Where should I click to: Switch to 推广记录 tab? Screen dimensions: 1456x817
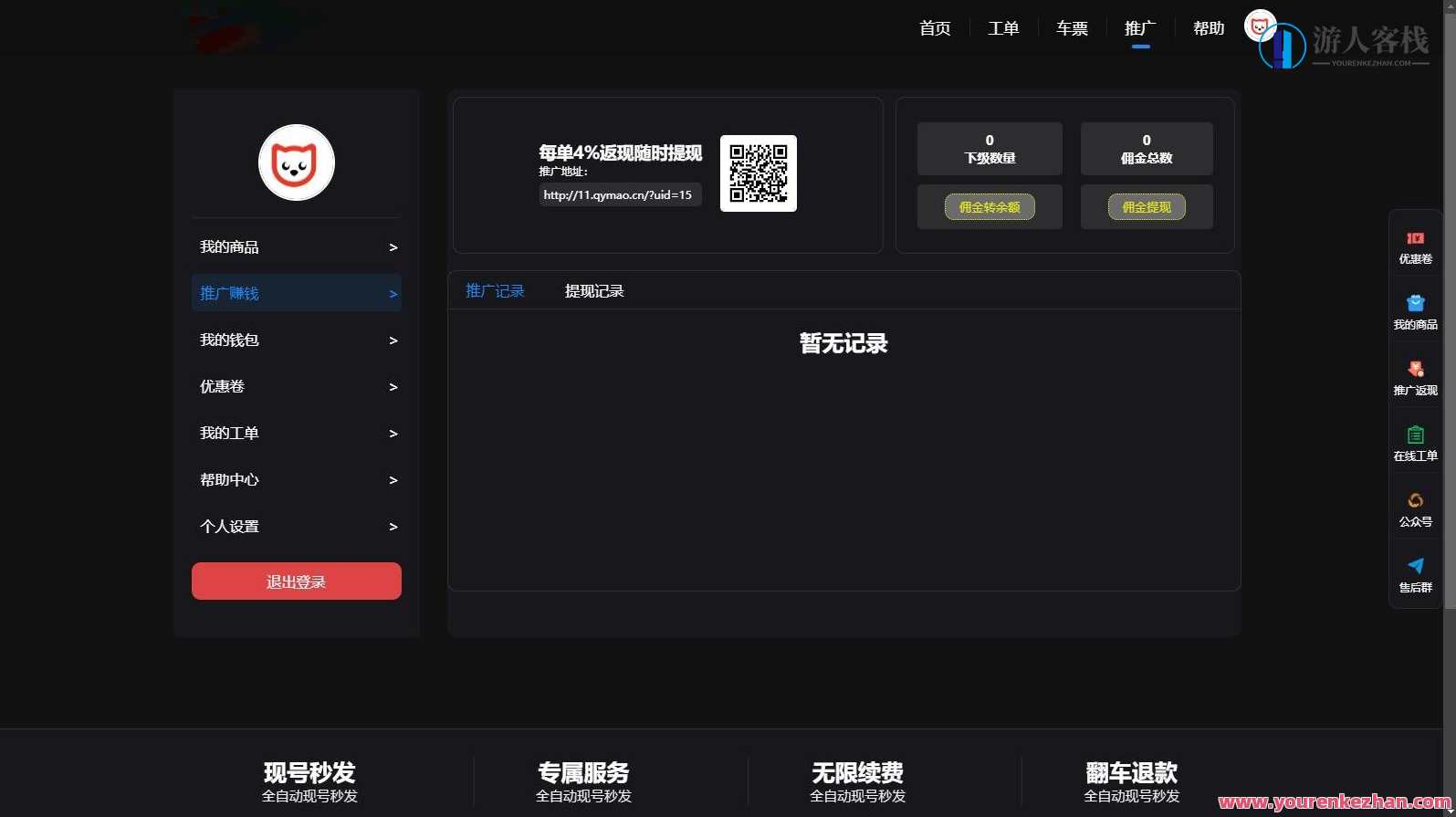click(495, 291)
